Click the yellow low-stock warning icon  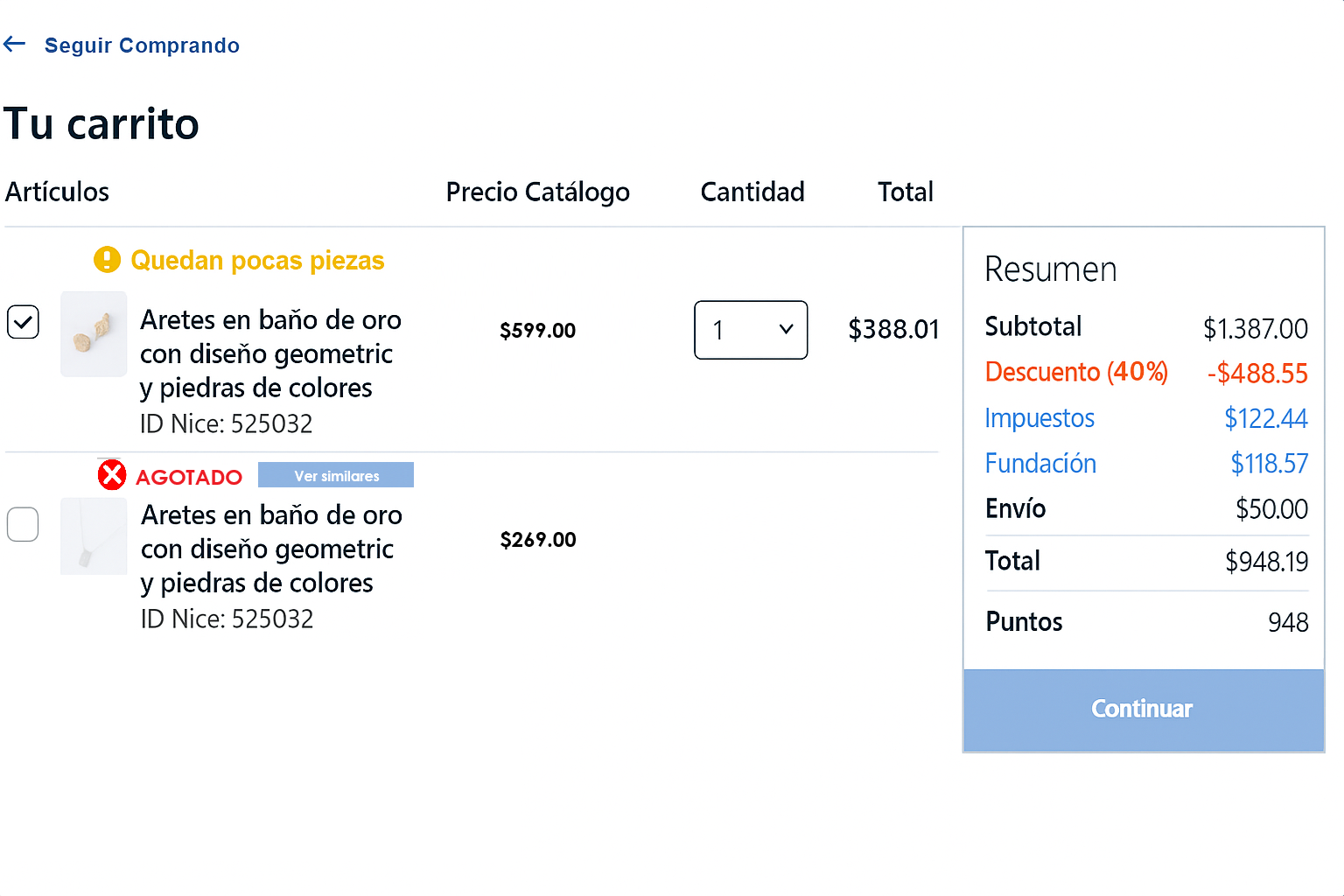click(x=106, y=260)
